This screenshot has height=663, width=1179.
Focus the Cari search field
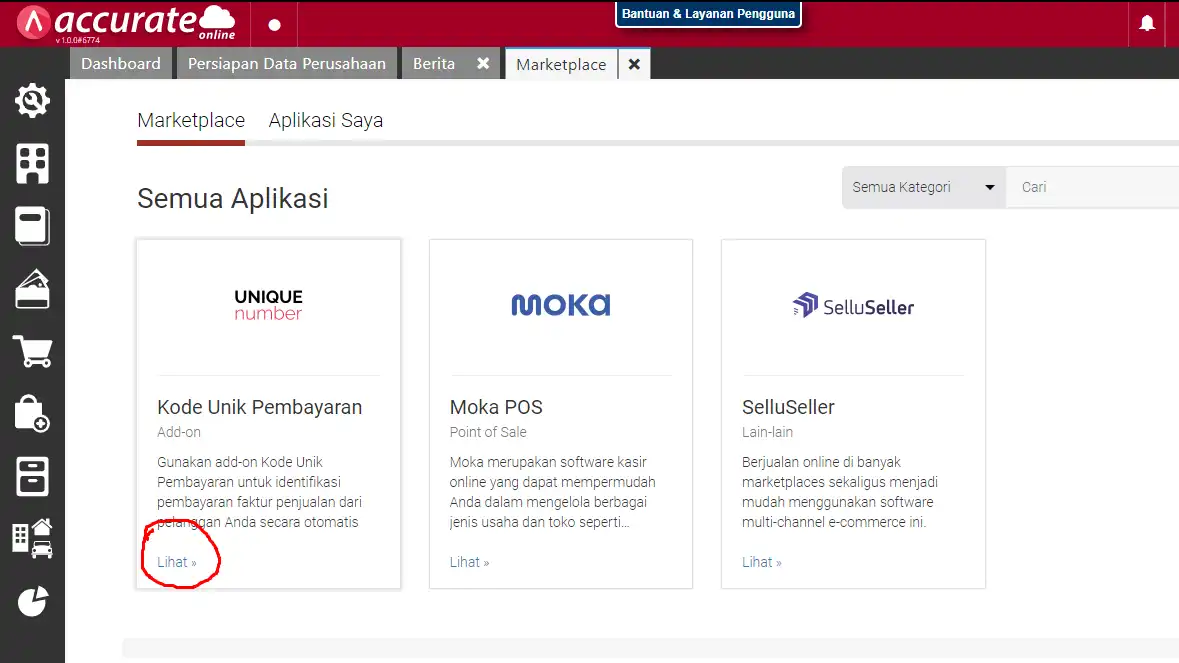(1093, 187)
